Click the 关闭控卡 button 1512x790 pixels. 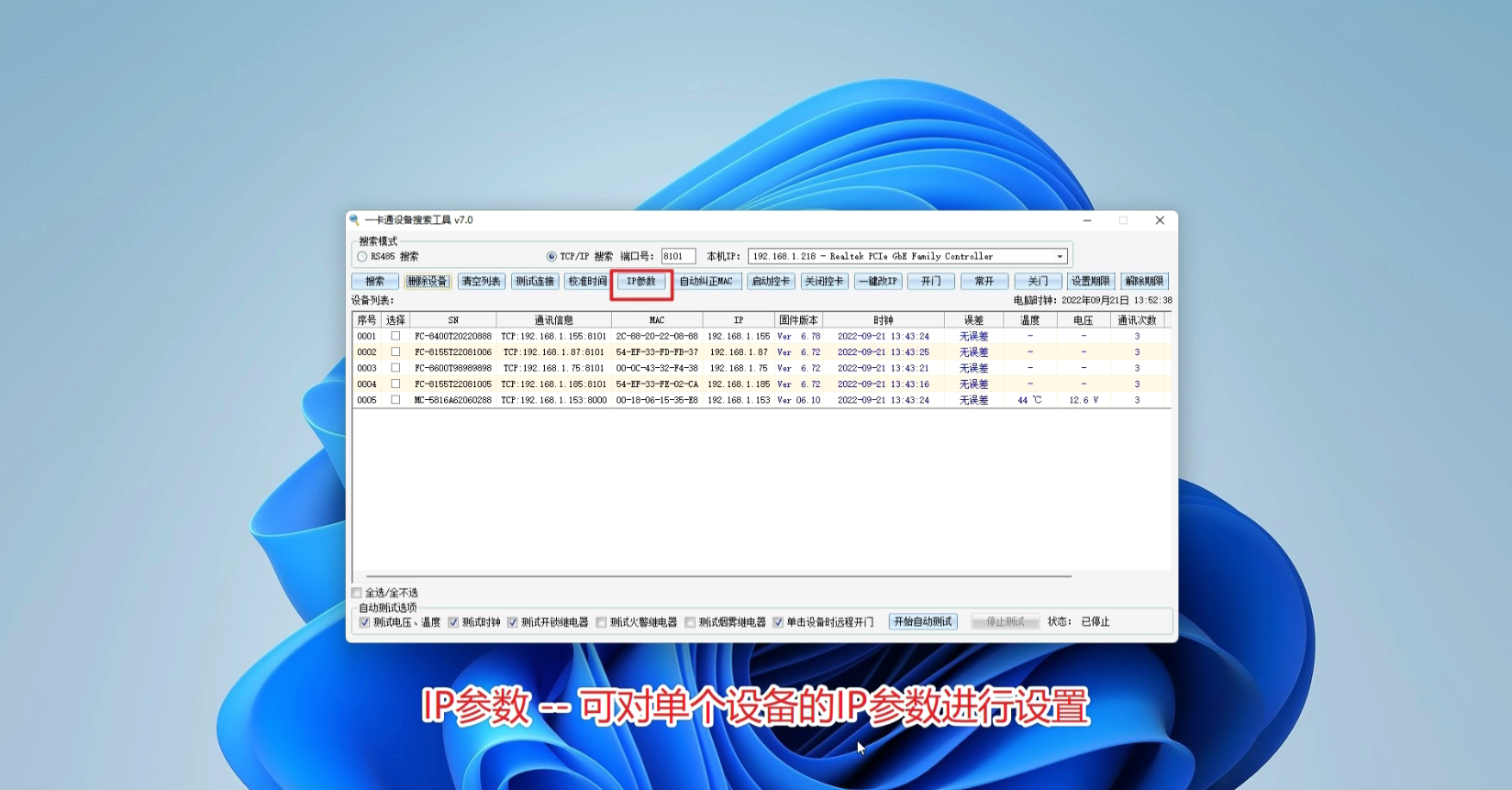824,282
